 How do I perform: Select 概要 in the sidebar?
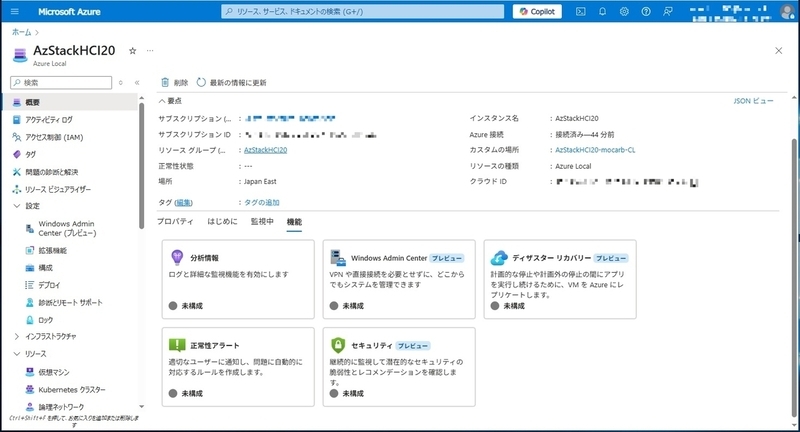69,102
